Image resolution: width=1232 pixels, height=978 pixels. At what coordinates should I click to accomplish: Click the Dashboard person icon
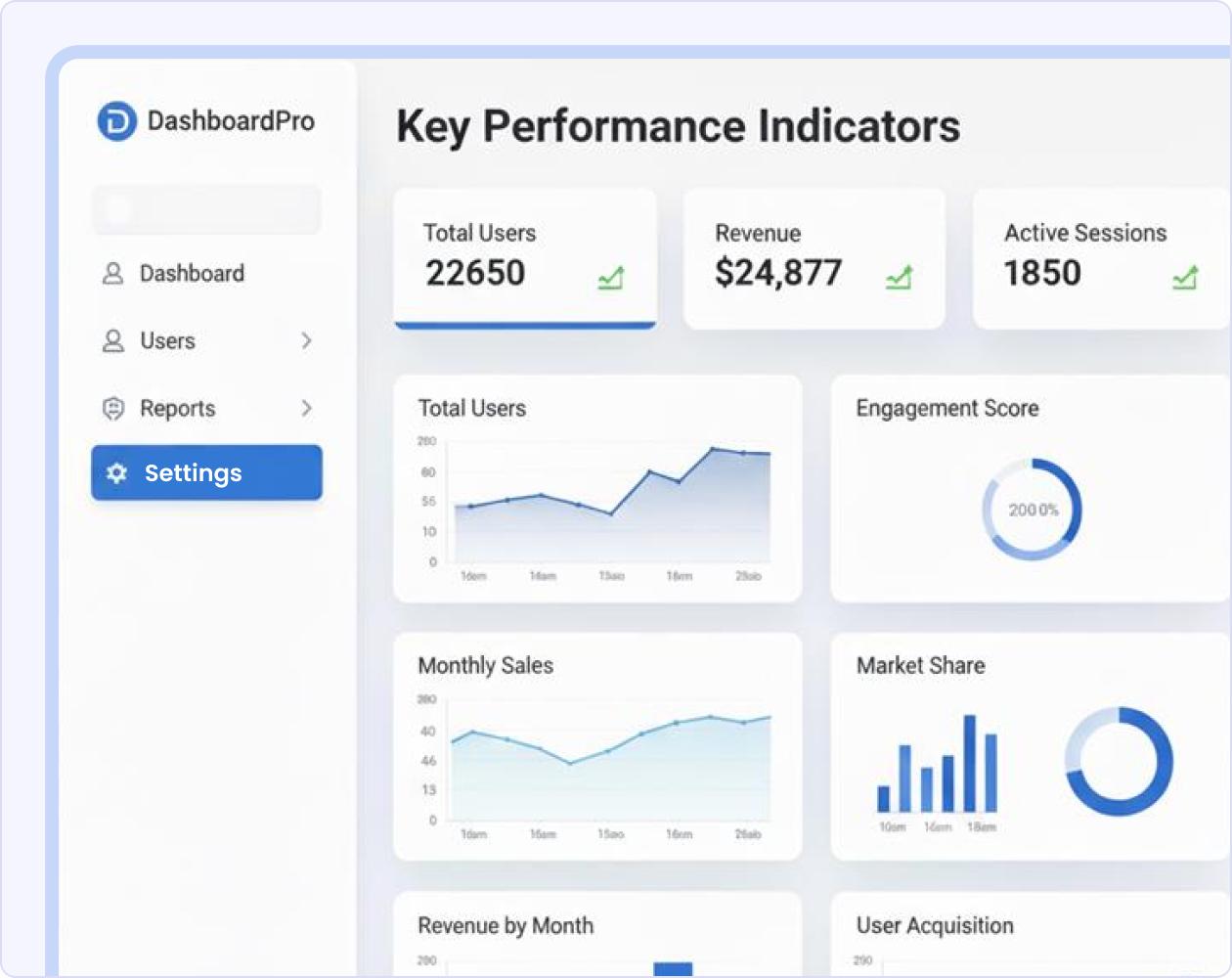click(113, 274)
